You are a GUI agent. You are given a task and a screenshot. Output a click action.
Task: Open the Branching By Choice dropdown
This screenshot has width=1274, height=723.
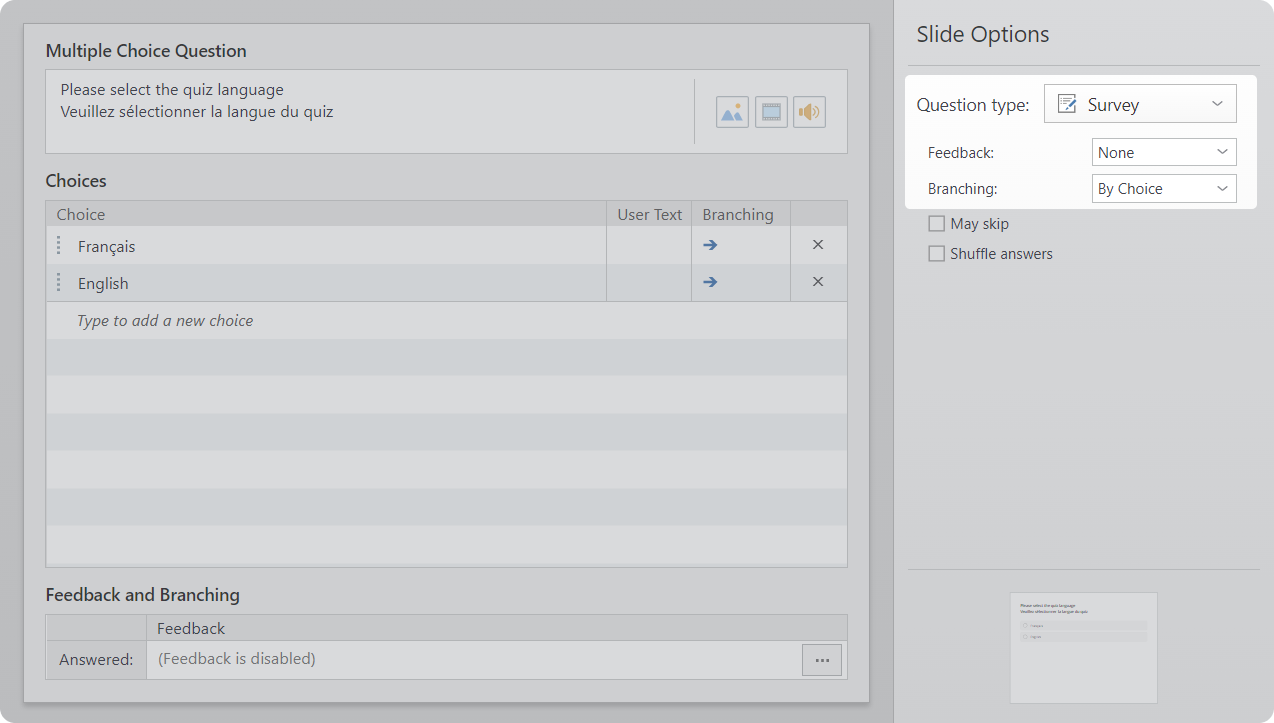(x=1163, y=189)
